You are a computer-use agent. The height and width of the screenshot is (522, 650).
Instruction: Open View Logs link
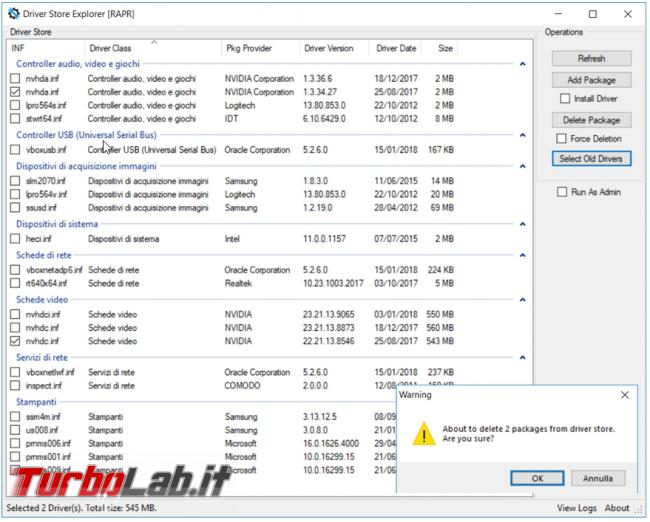coord(577,508)
